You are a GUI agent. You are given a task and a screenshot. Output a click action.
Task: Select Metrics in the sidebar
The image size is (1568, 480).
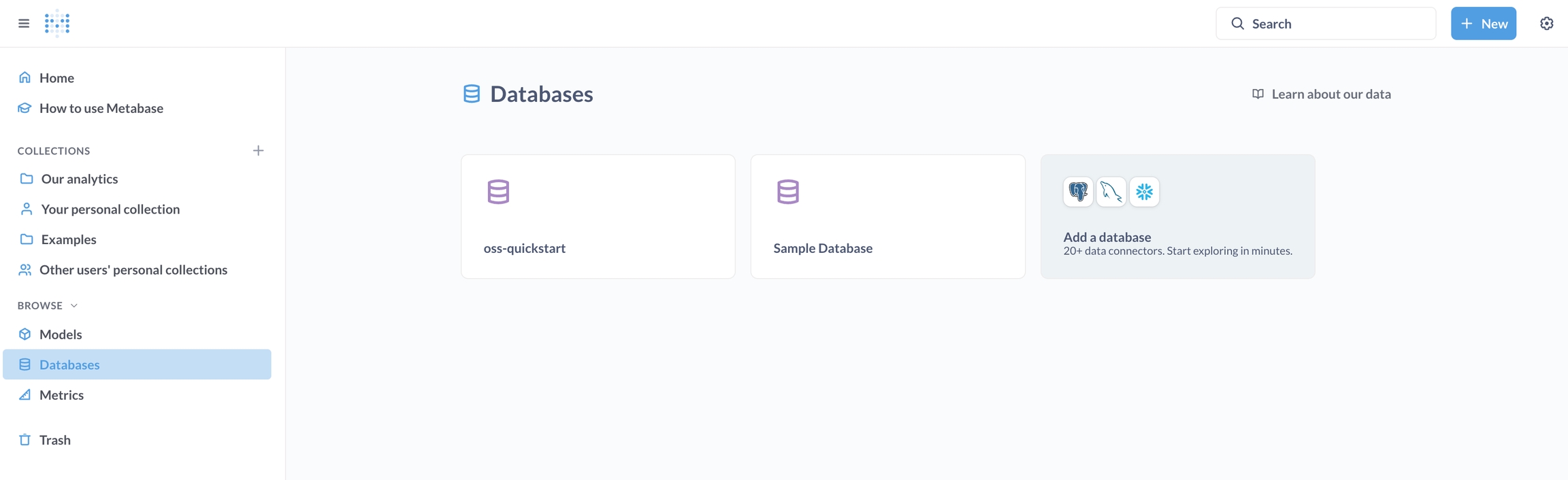tap(61, 395)
